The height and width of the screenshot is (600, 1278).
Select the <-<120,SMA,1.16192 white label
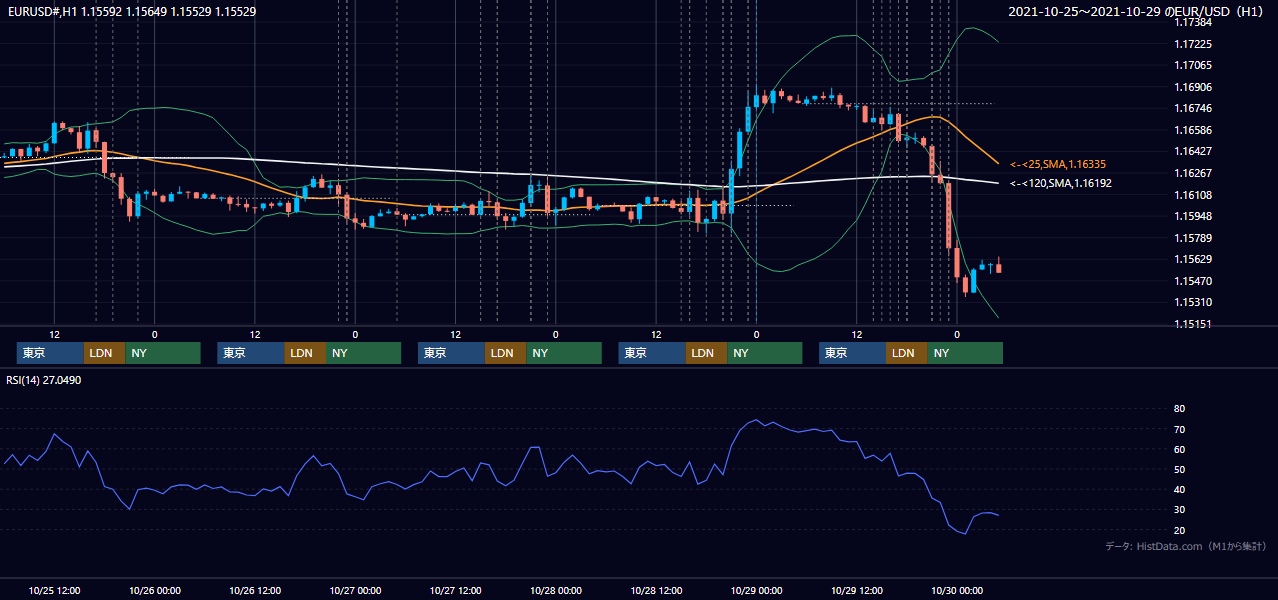pos(1061,184)
